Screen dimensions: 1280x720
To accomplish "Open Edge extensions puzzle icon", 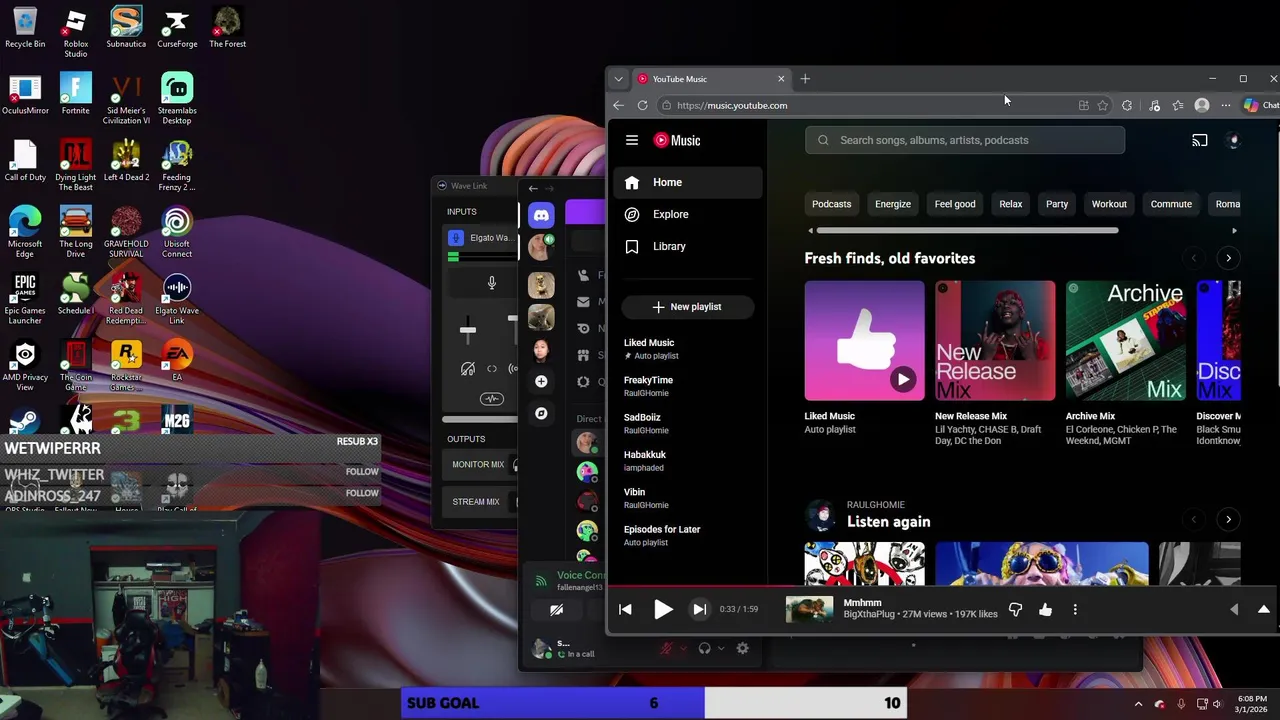I will coord(1127,105).
